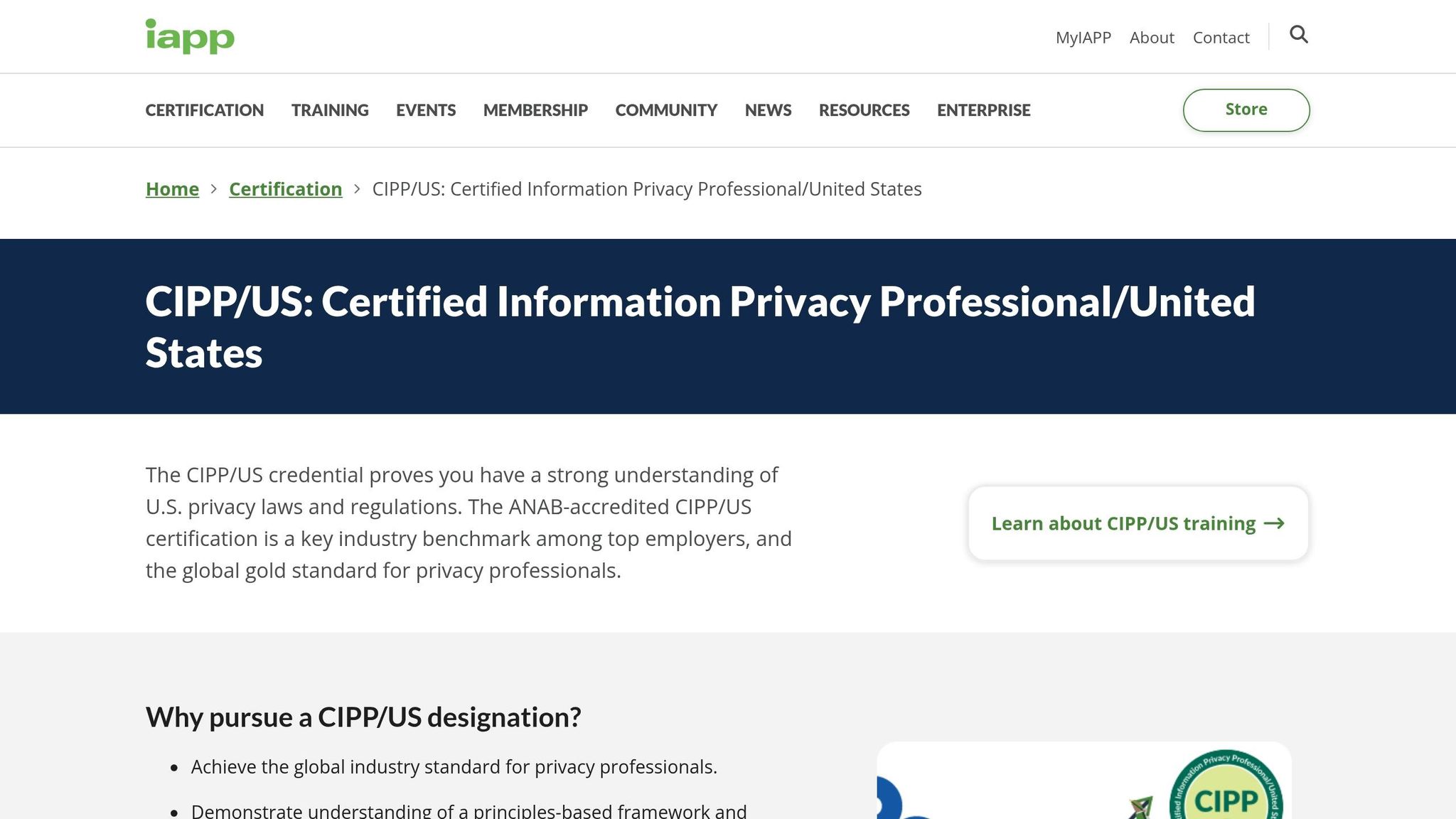Click the page title CIPP/US heading

point(700,327)
